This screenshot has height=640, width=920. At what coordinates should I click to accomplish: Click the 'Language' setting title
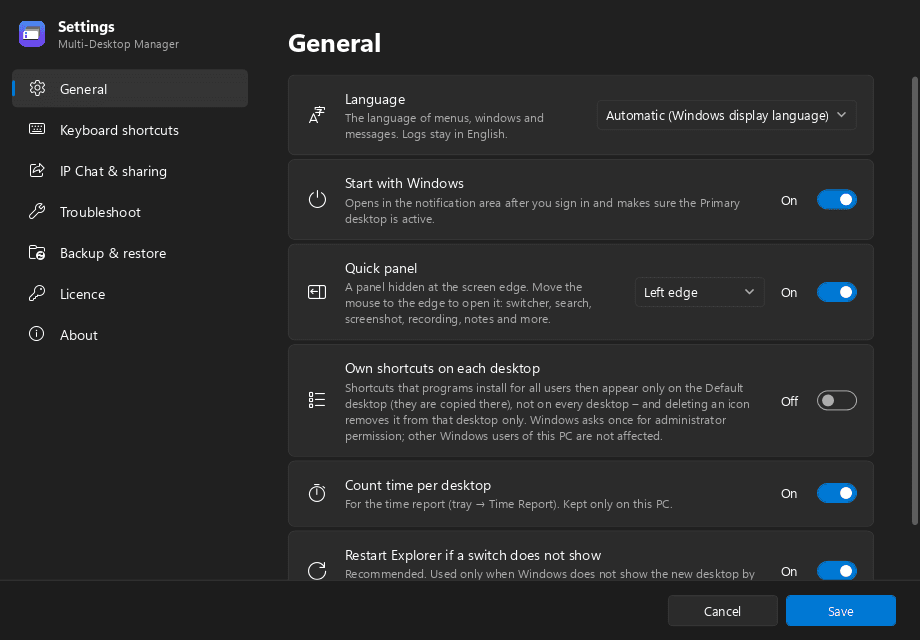pos(375,100)
